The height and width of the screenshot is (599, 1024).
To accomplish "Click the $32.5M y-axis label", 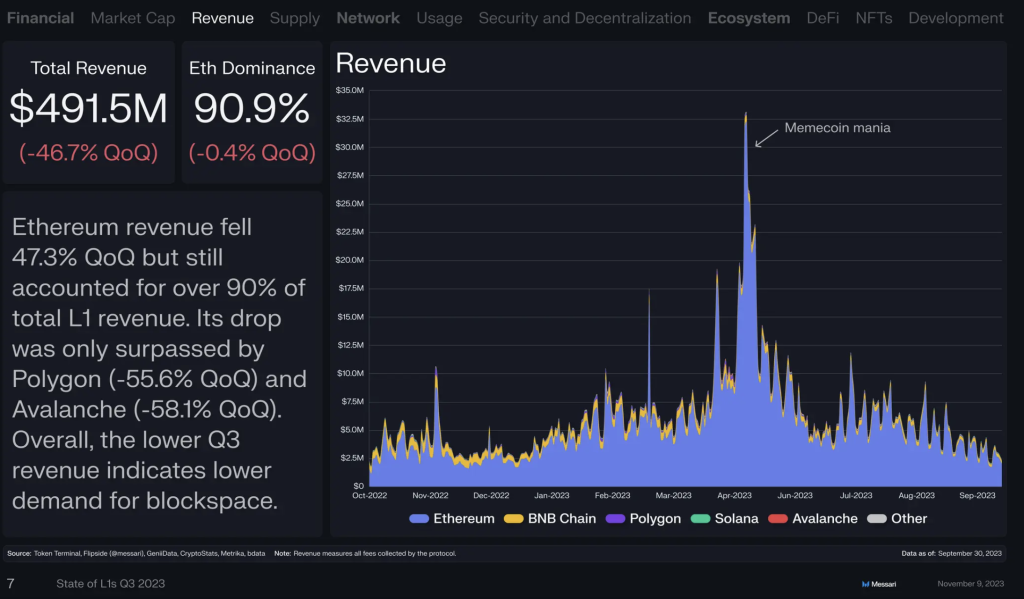I will coord(349,119).
